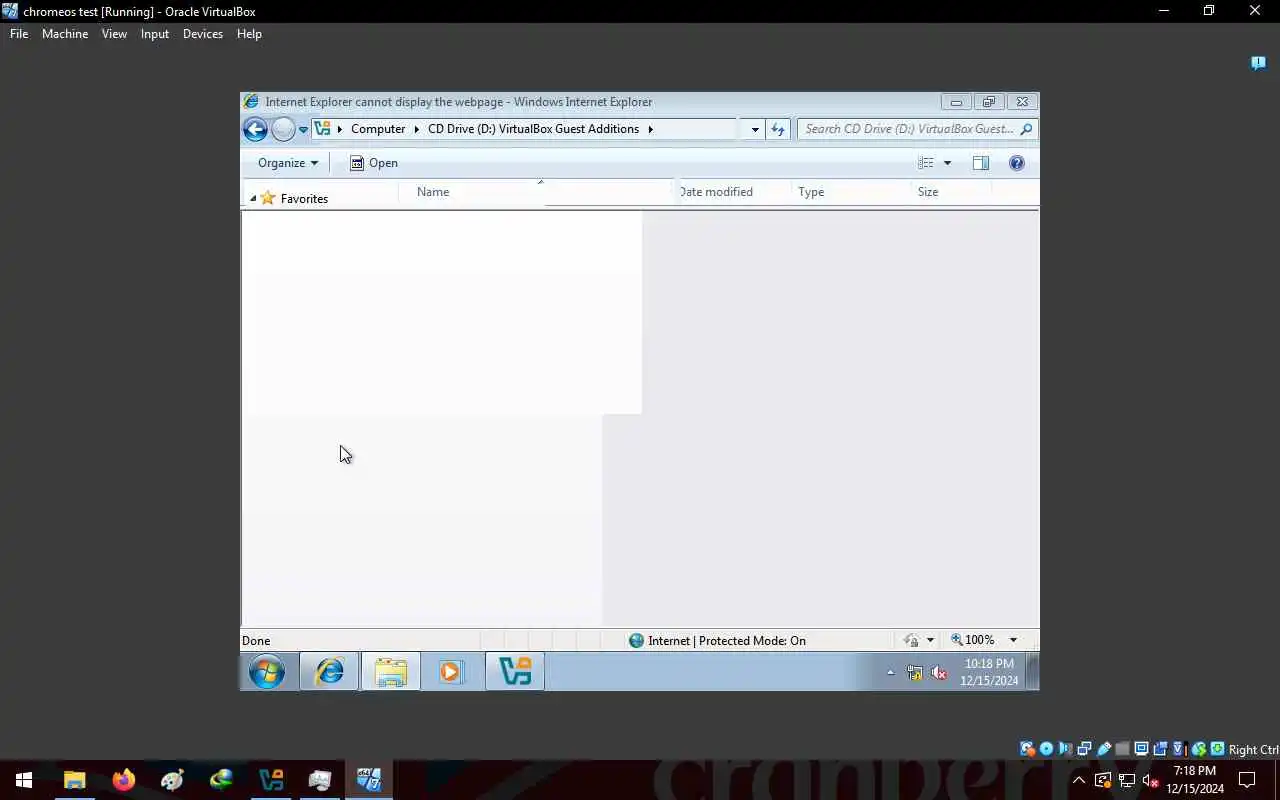Open the View menu in VirtualBox
The height and width of the screenshot is (800, 1280).
point(114,34)
